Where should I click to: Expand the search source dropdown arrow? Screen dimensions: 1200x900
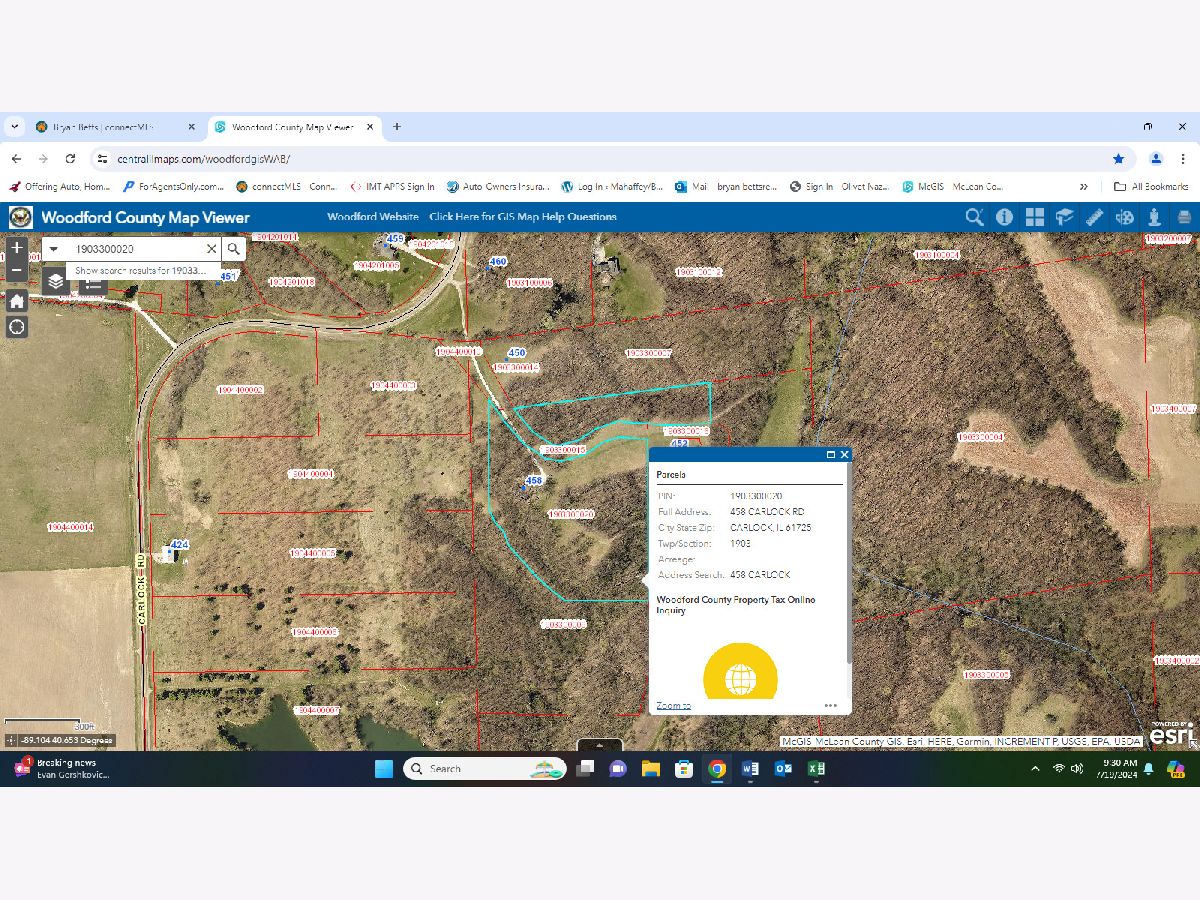click(54, 249)
